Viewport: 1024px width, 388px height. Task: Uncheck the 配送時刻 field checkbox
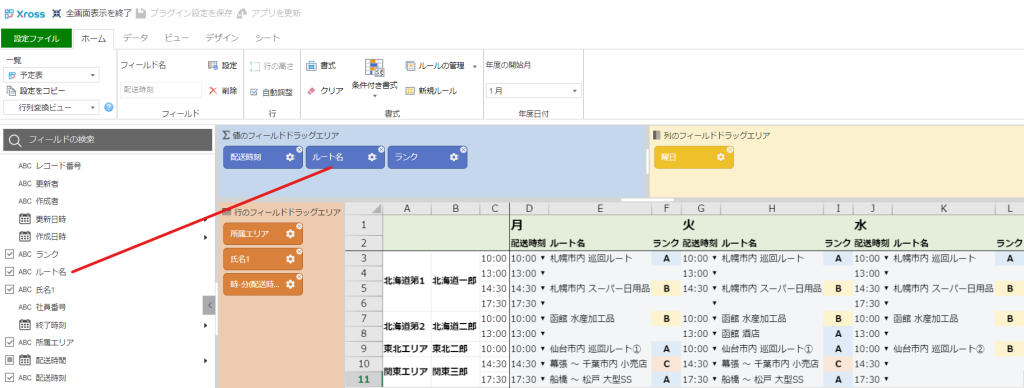click(9, 378)
